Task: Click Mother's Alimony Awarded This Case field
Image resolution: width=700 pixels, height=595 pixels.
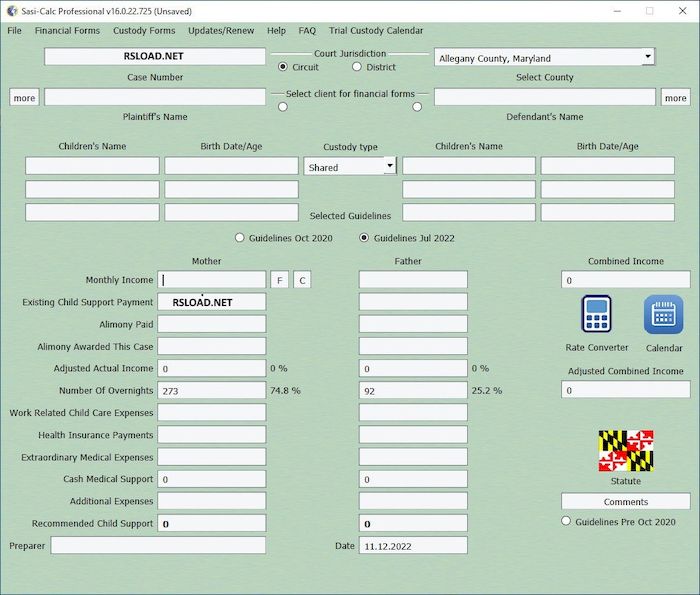Action: [x=212, y=346]
